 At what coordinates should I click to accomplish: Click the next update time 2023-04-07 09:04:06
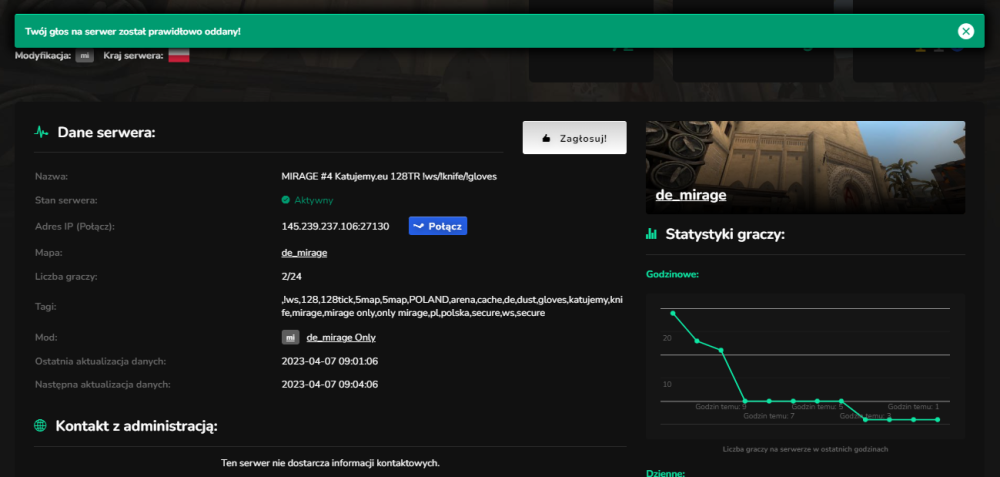coord(330,385)
